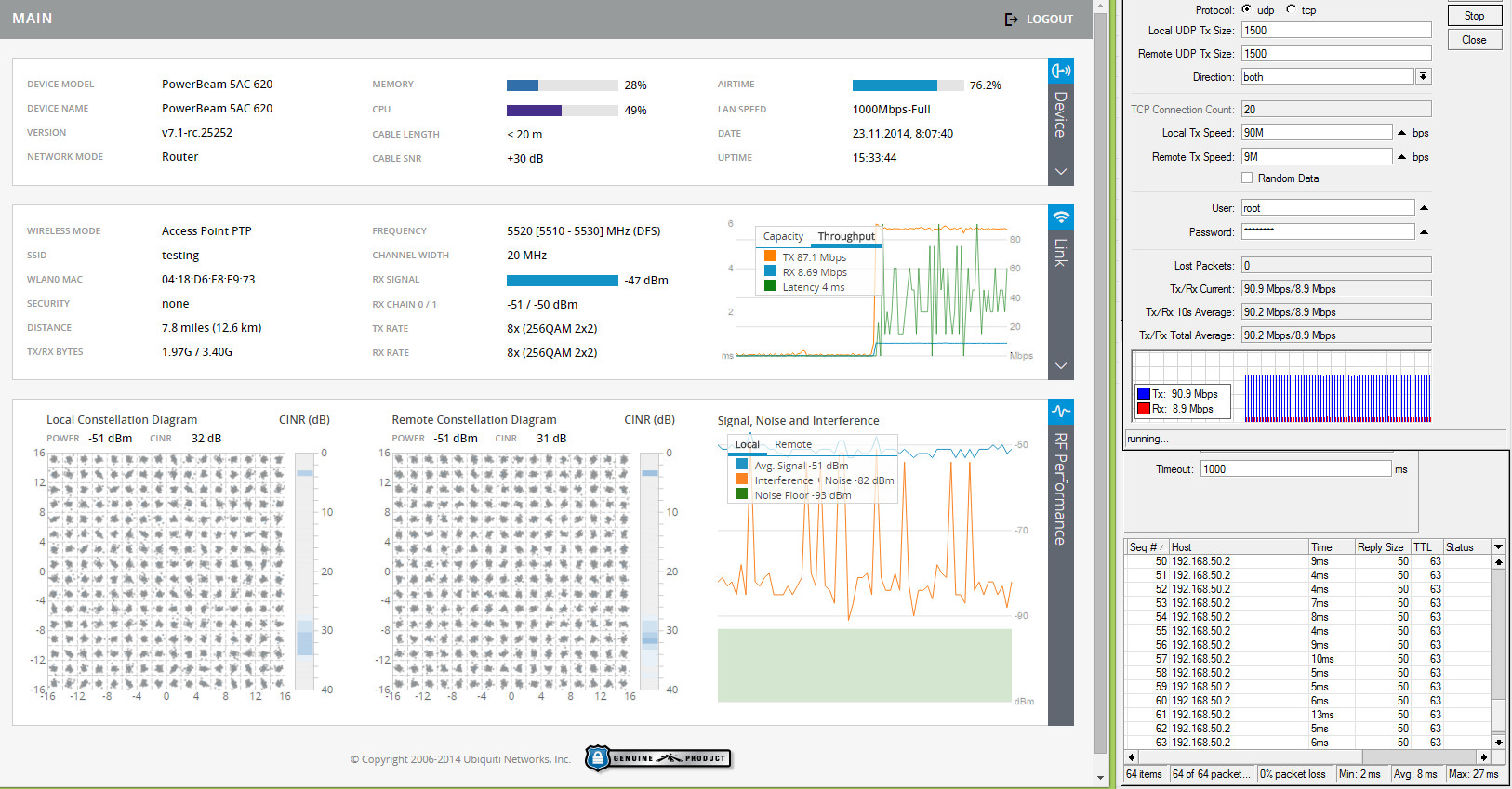The image size is (1512, 789).
Task: Click the logout arrow icon
Action: pyautogui.click(x=1012, y=20)
